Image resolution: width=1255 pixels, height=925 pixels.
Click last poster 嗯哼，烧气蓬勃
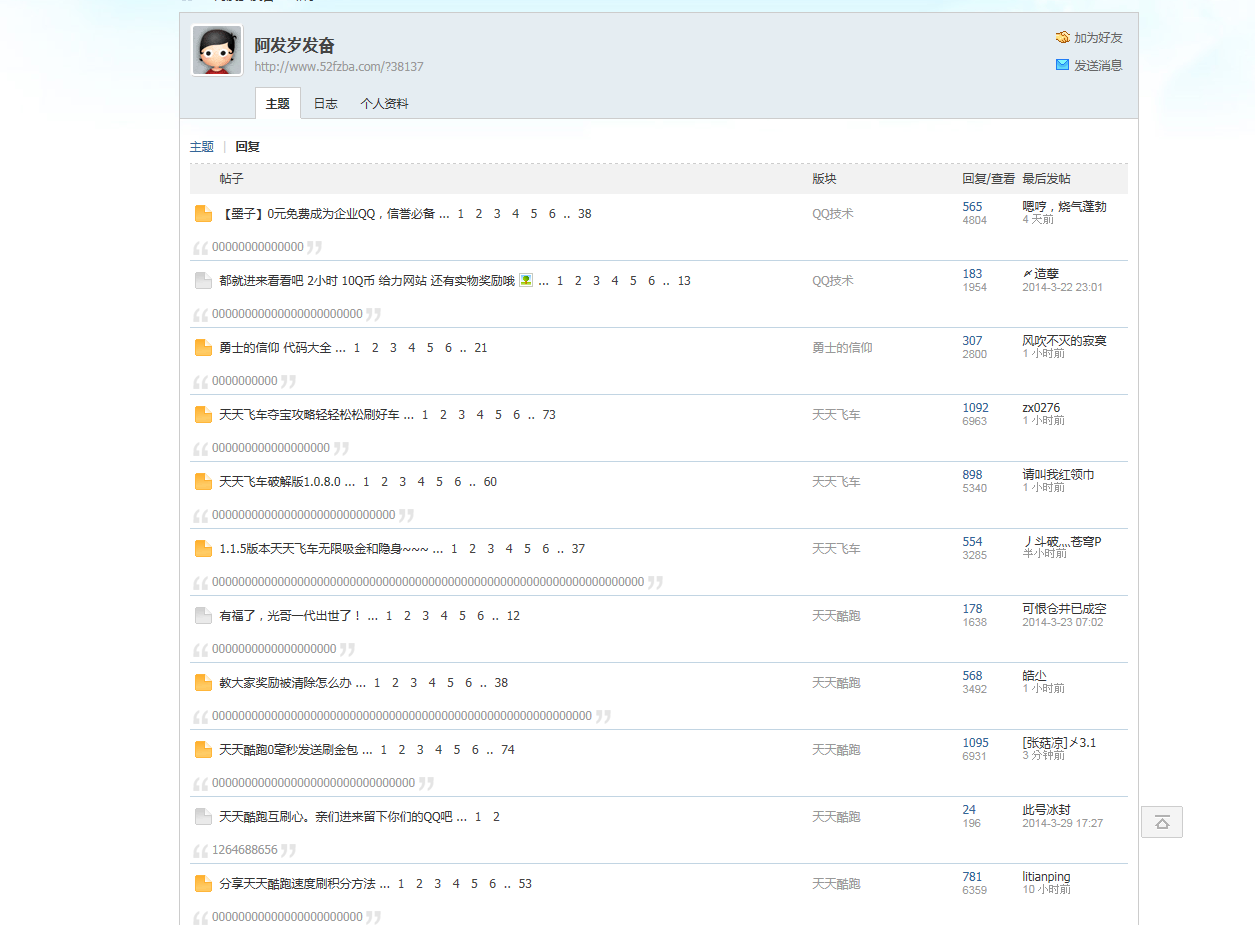[1064, 207]
